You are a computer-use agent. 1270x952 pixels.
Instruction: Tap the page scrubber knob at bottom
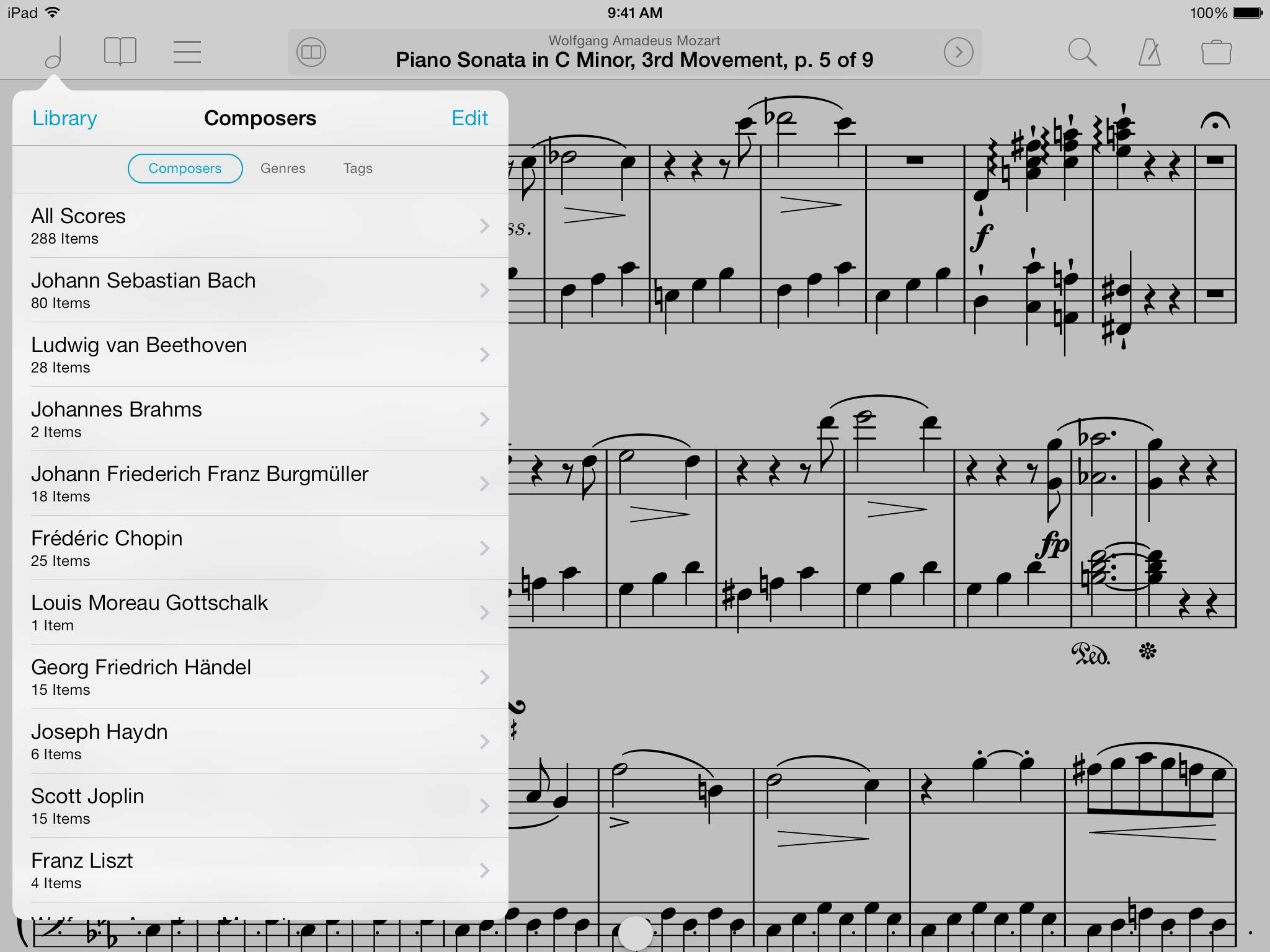[x=635, y=933]
